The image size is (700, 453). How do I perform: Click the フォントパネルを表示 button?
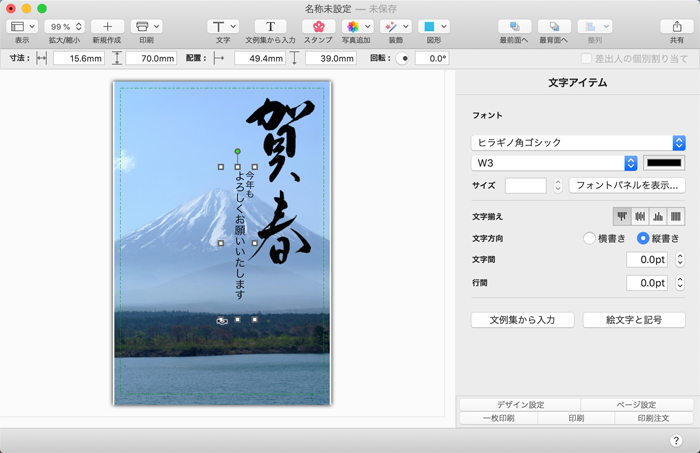tap(627, 185)
